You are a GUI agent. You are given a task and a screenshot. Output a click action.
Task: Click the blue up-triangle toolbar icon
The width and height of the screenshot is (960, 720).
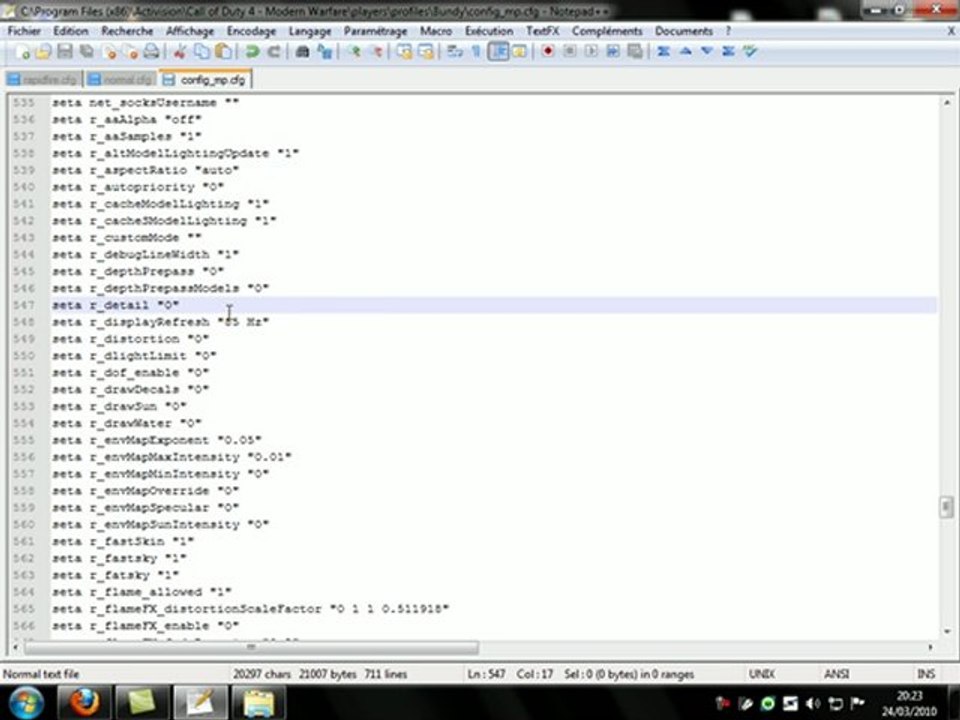click(x=685, y=51)
